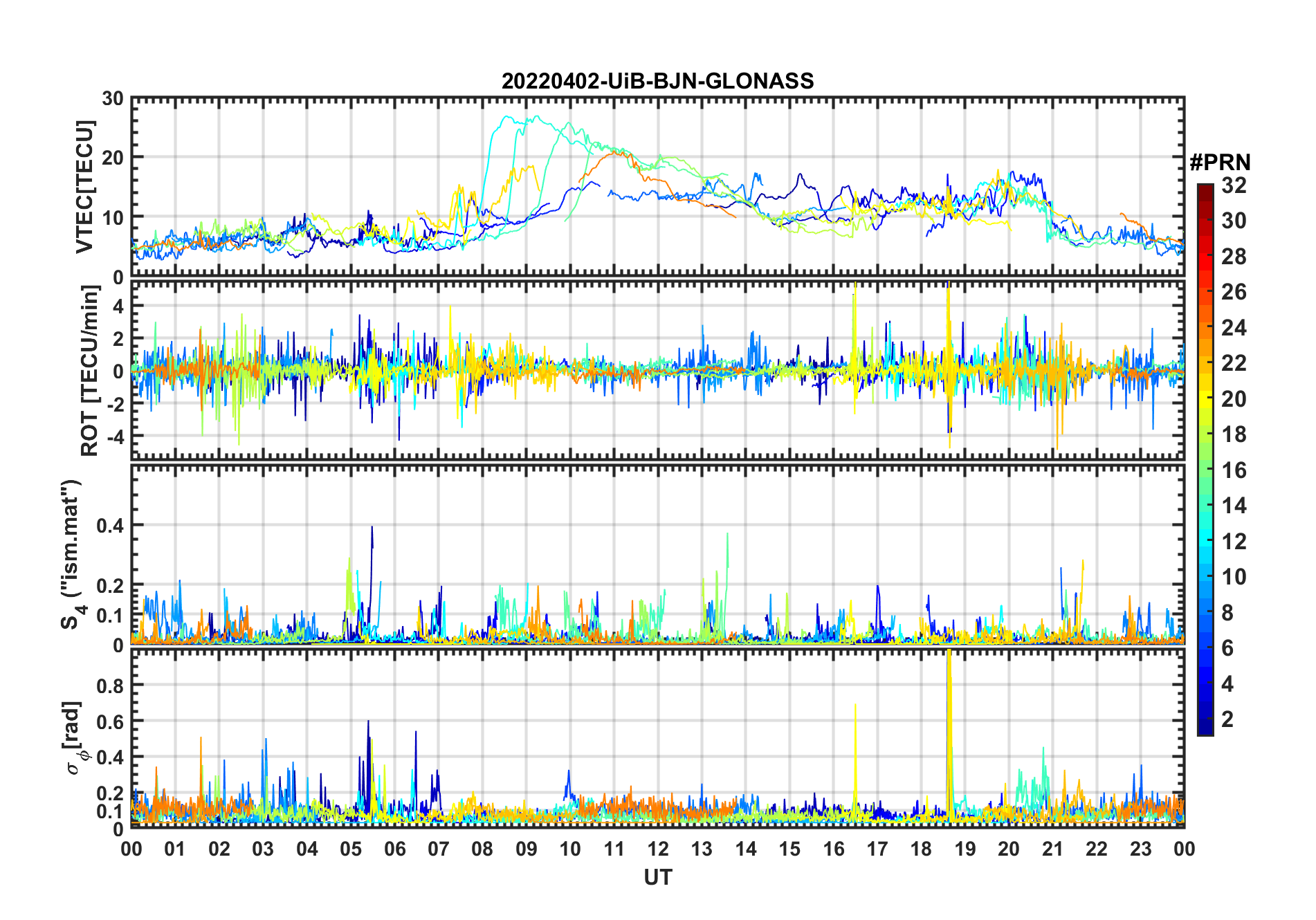Viewport: 1316px width, 920px height.
Task: Click the UT x-axis label
Action: (657, 877)
